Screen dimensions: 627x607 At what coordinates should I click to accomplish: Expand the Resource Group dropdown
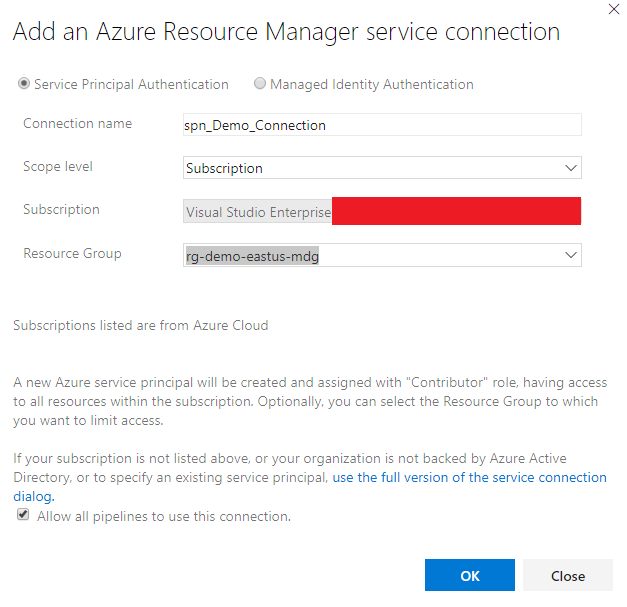382,255
